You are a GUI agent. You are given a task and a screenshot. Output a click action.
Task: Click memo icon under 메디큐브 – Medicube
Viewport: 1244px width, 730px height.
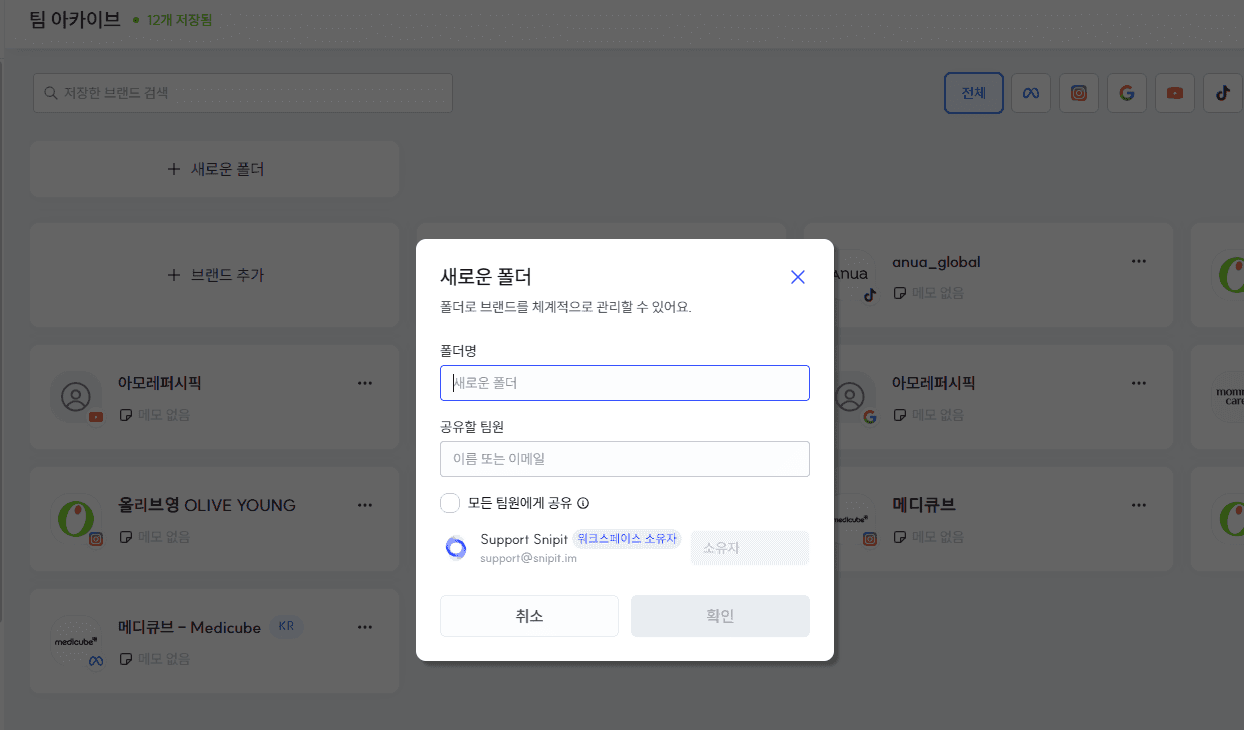click(x=125, y=659)
